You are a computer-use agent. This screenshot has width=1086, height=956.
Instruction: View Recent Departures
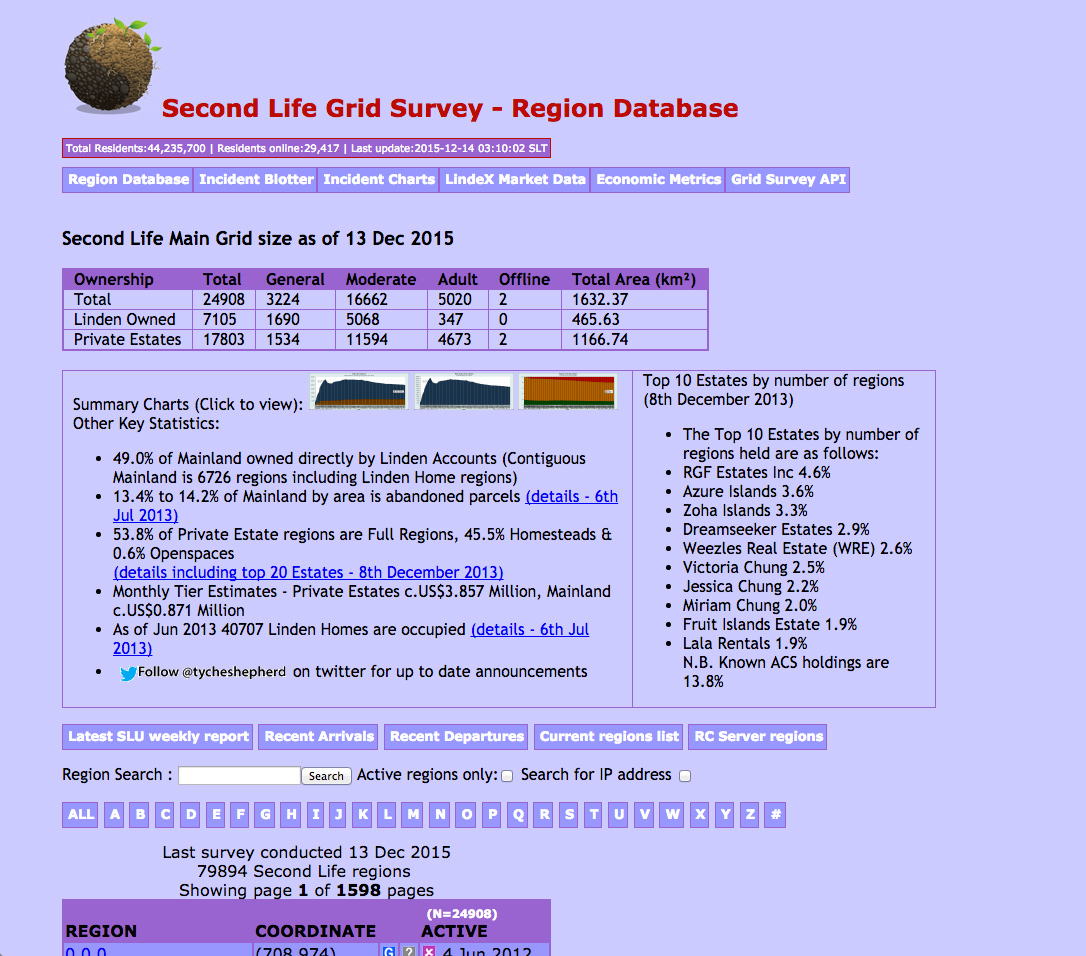456,737
